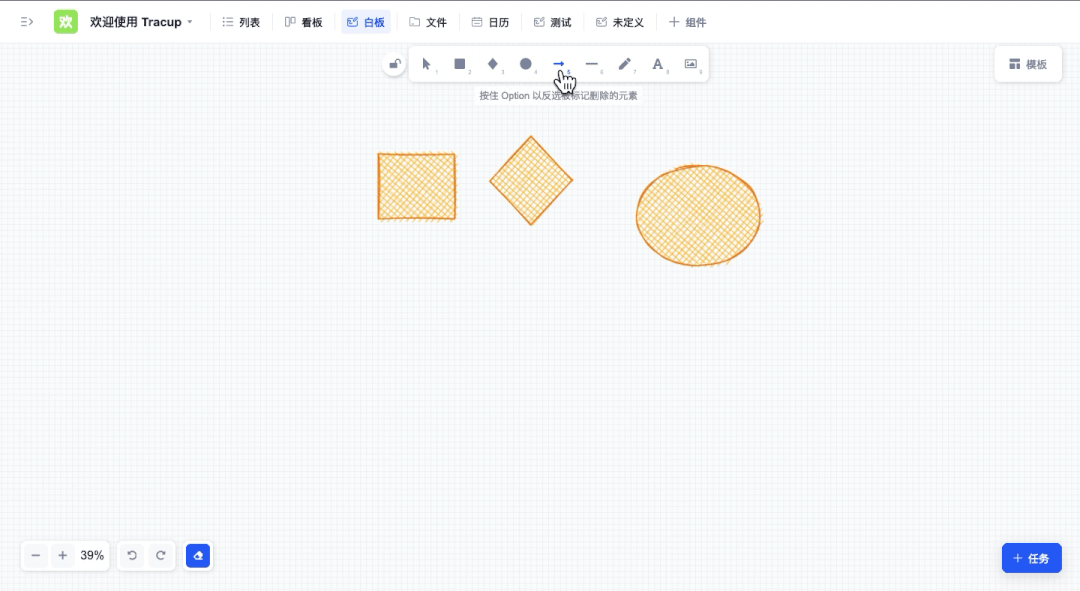Reset zoom via the 39% label
Screen dimensions: 1080x591
(x=92, y=555)
